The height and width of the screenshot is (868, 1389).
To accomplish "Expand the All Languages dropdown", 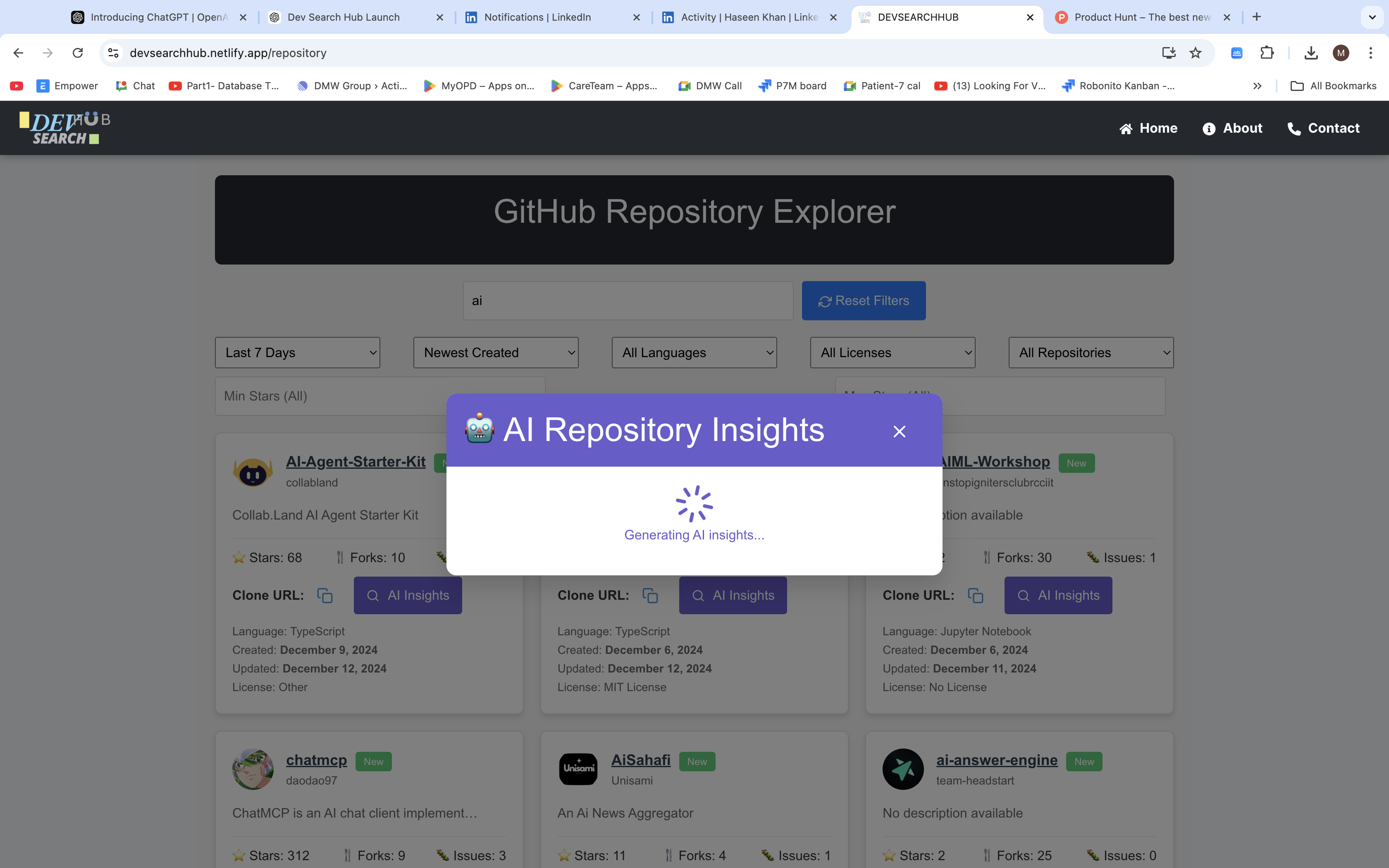I will 694,353.
